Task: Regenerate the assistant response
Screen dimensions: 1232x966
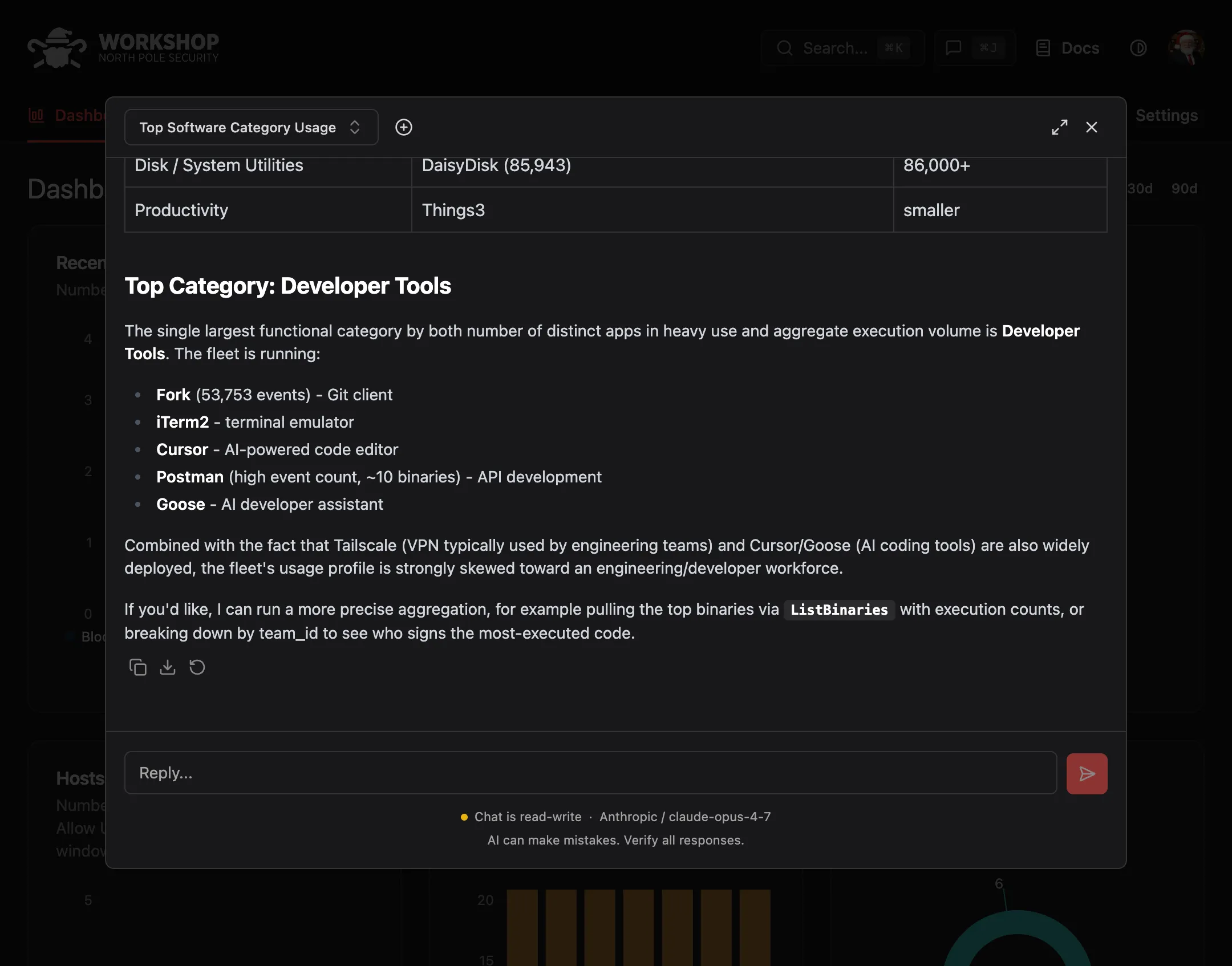Action: [x=197, y=667]
